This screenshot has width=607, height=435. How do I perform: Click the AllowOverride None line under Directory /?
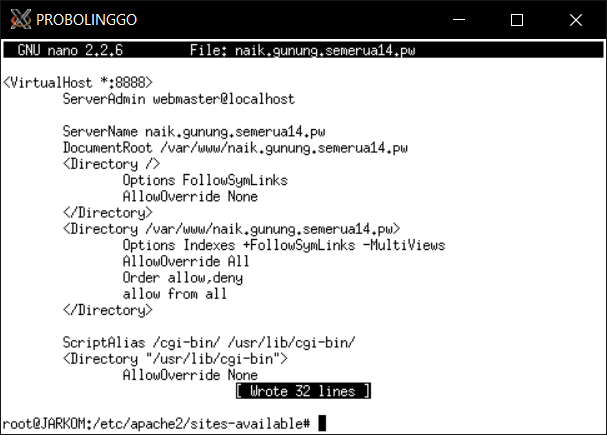point(190,197)
